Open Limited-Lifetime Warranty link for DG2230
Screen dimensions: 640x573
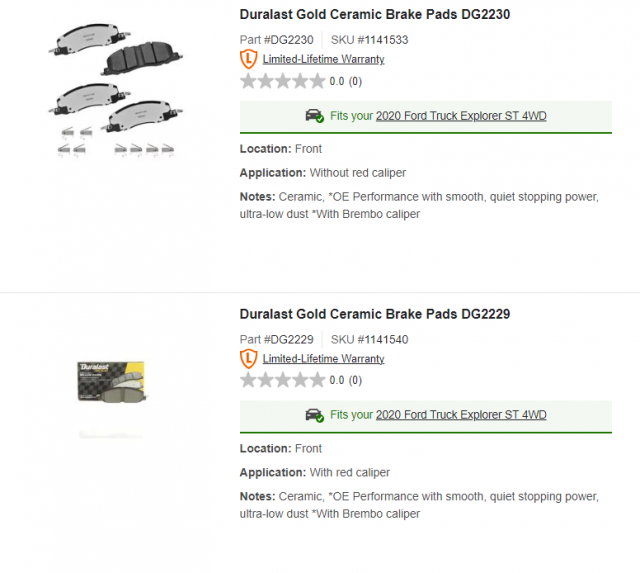pyautogui.click(x=323, y=59)
